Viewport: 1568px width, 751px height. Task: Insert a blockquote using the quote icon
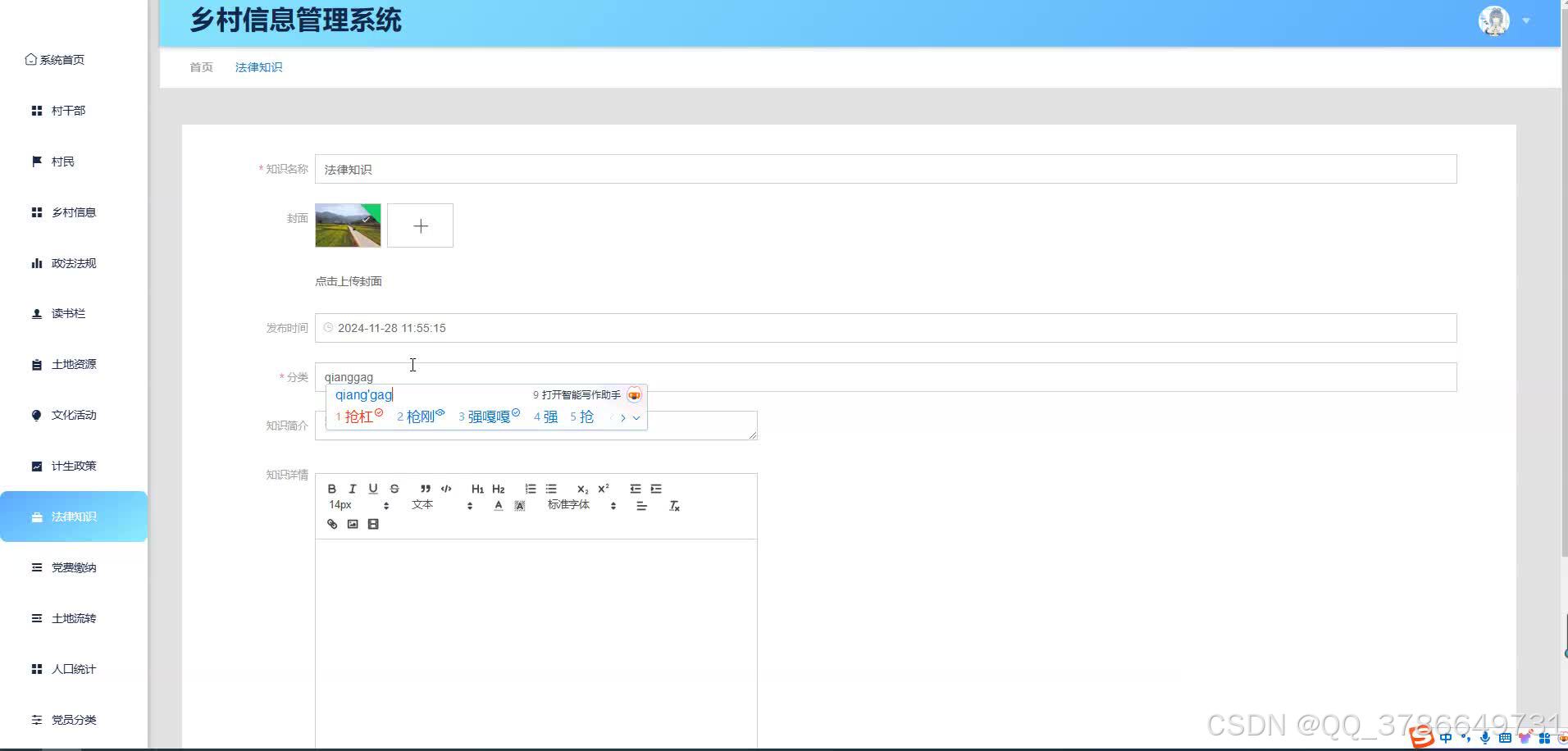tap(425, 489)
